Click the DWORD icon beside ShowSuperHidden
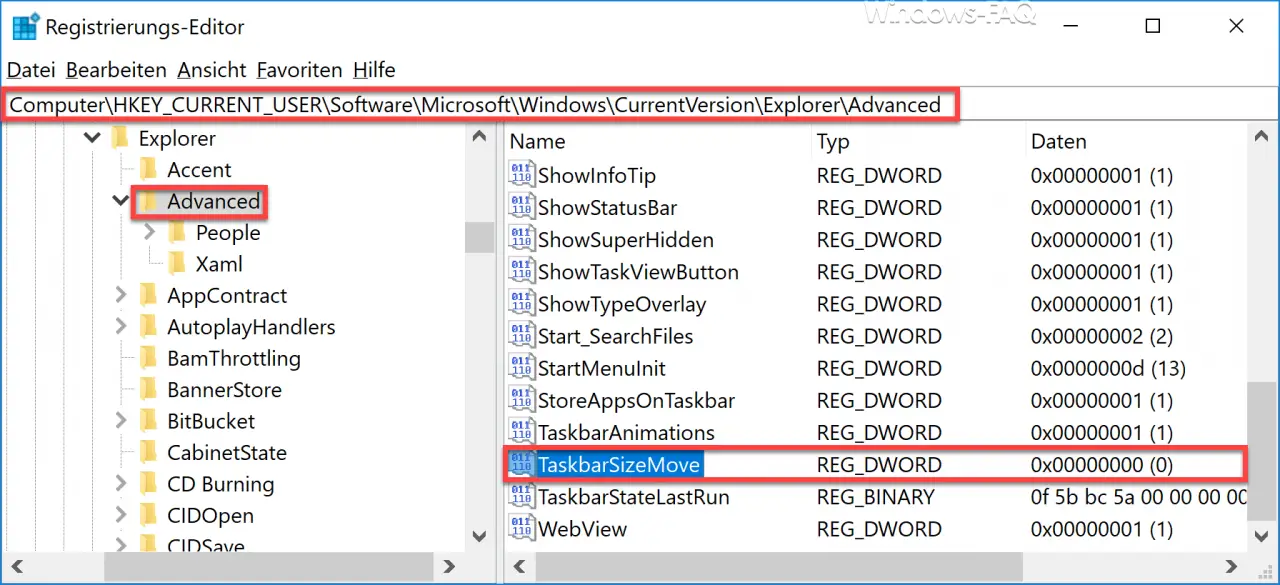The height and width of the screenshot is (585, 1280). point(522,239)
